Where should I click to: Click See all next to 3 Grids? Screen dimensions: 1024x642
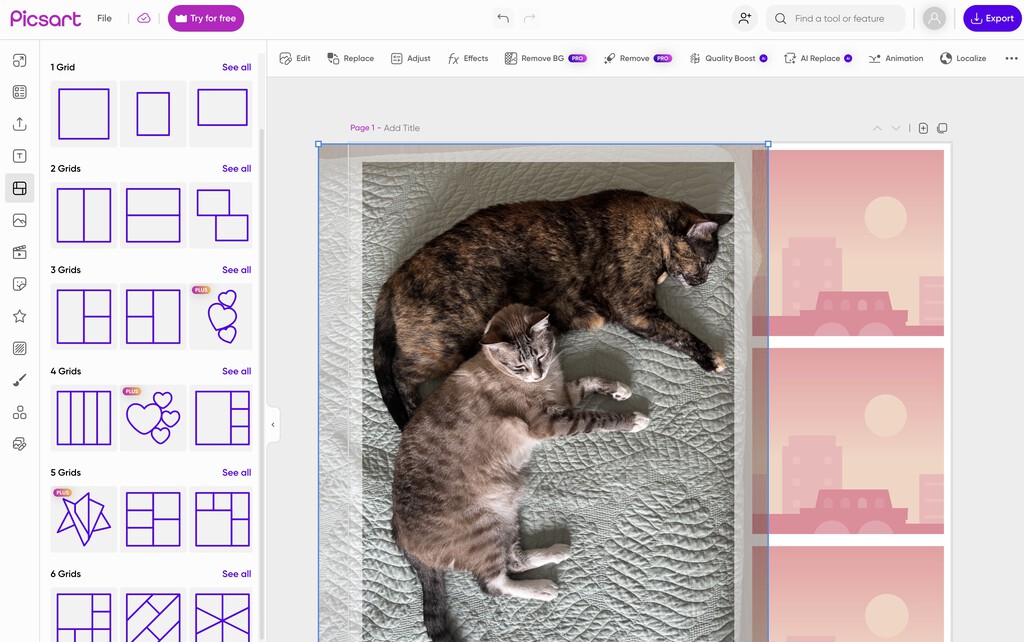236,270
